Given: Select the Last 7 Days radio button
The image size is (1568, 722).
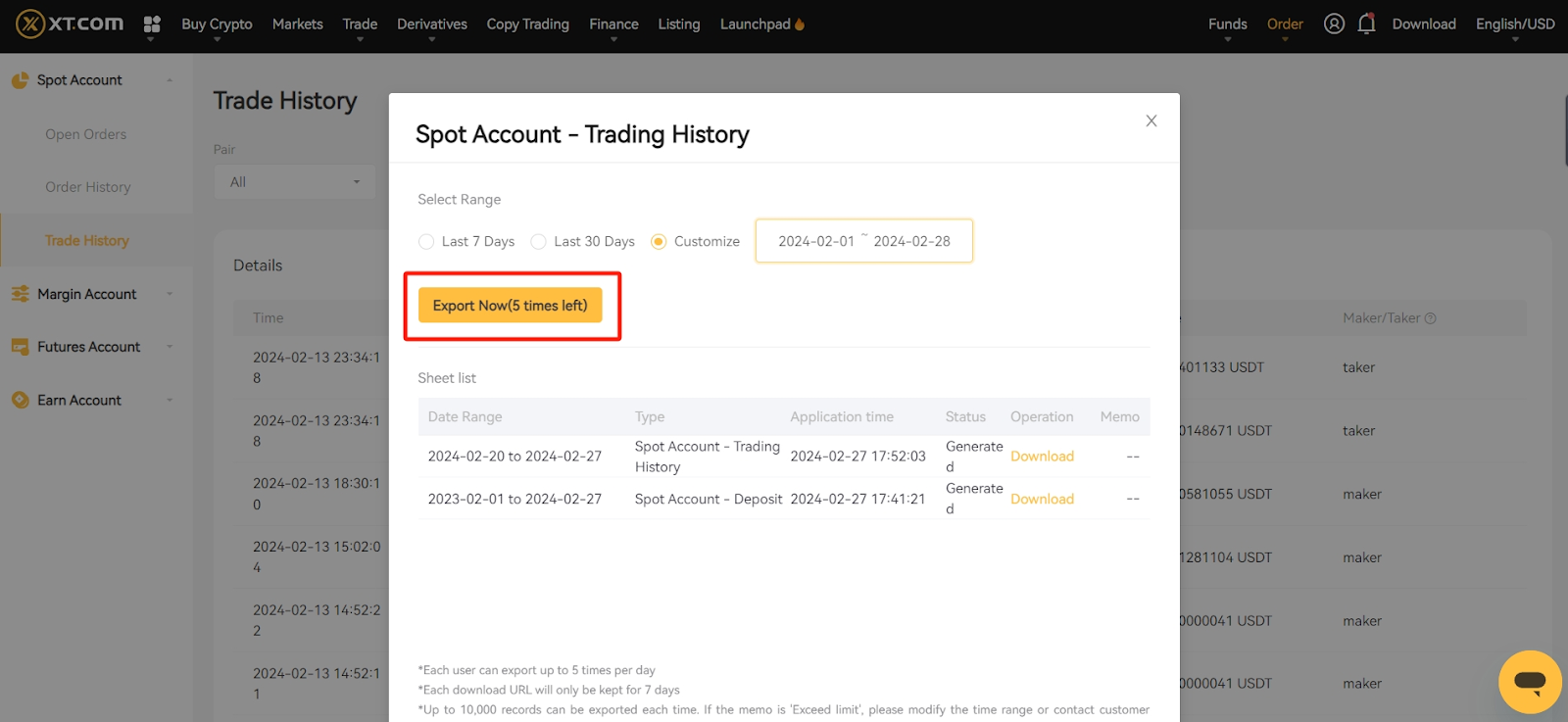Looking at the screenshot, I should point(426,242).
